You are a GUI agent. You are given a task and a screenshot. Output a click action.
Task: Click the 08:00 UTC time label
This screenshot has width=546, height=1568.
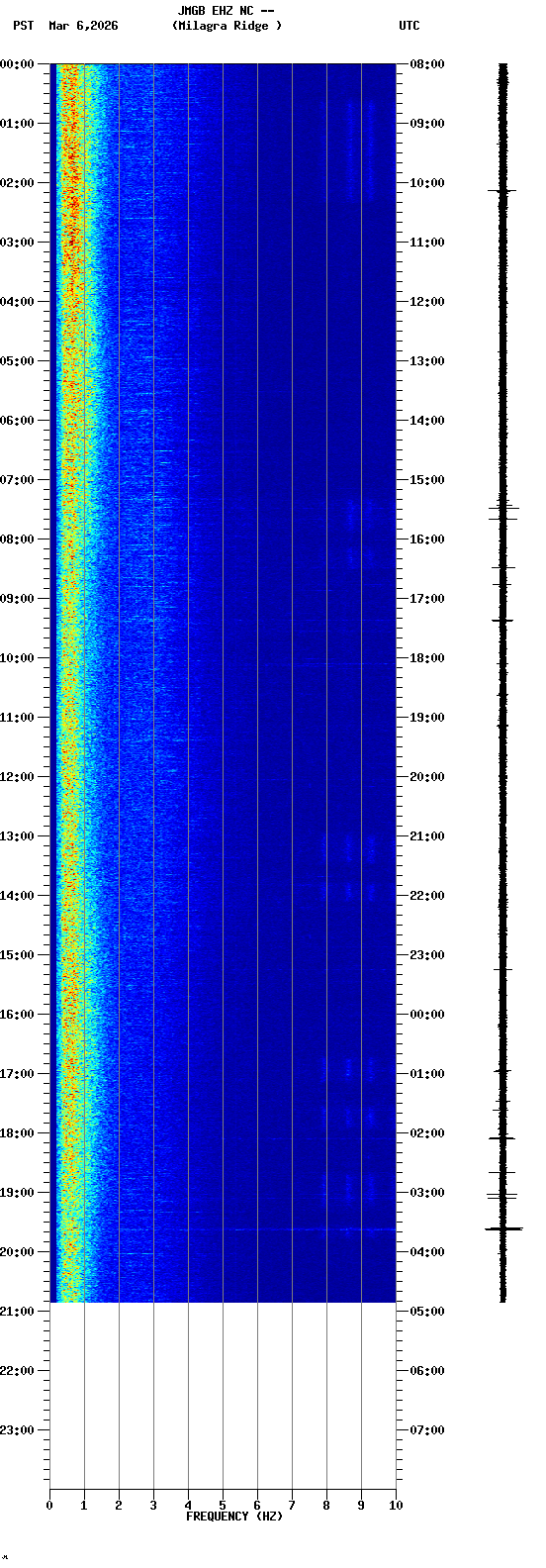[427, 64]
